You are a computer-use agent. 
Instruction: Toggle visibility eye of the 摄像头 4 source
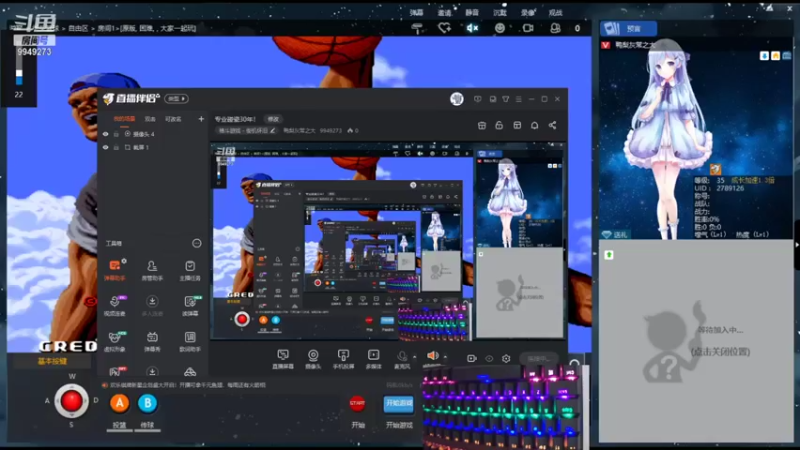coord(106,134)
